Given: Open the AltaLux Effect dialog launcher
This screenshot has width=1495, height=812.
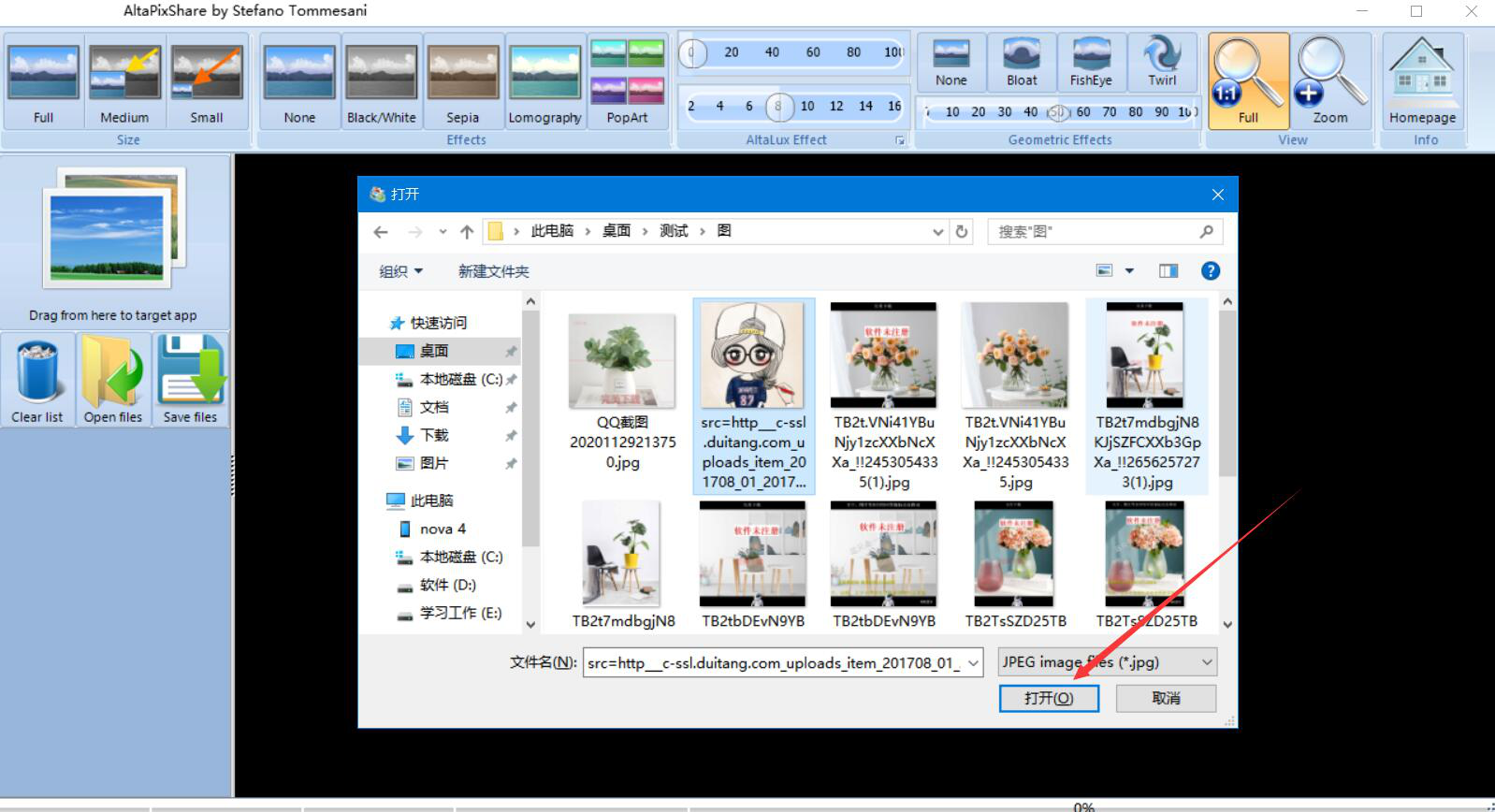Looking at the screenshot, I should tap(900, 141).
